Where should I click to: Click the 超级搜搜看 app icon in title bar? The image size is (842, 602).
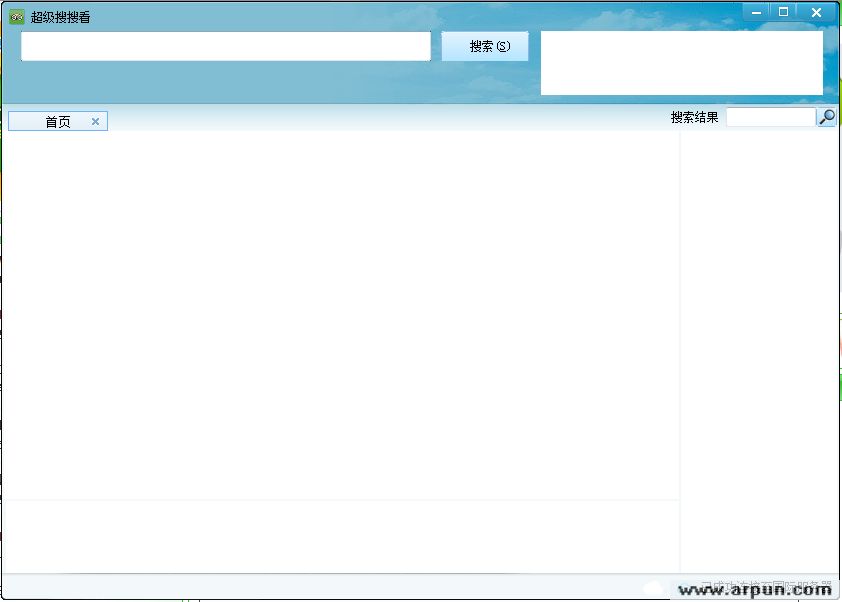17,17
